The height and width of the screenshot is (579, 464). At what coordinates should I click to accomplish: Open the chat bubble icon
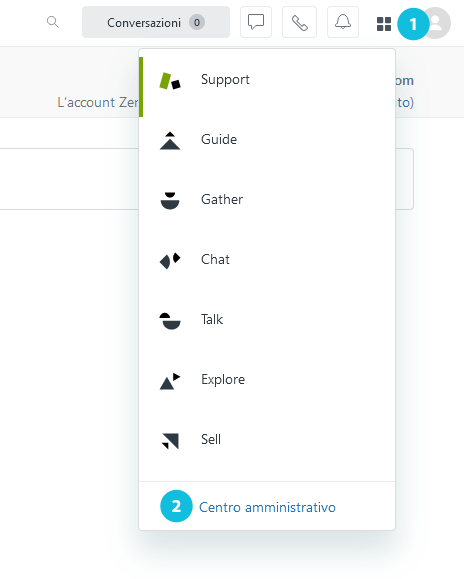(x=256, y=22)
